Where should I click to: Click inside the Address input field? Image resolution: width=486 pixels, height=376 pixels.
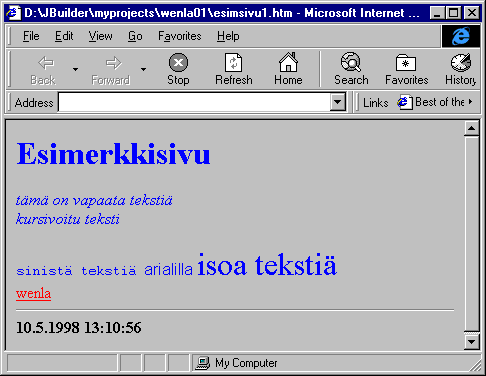(194, 102)
